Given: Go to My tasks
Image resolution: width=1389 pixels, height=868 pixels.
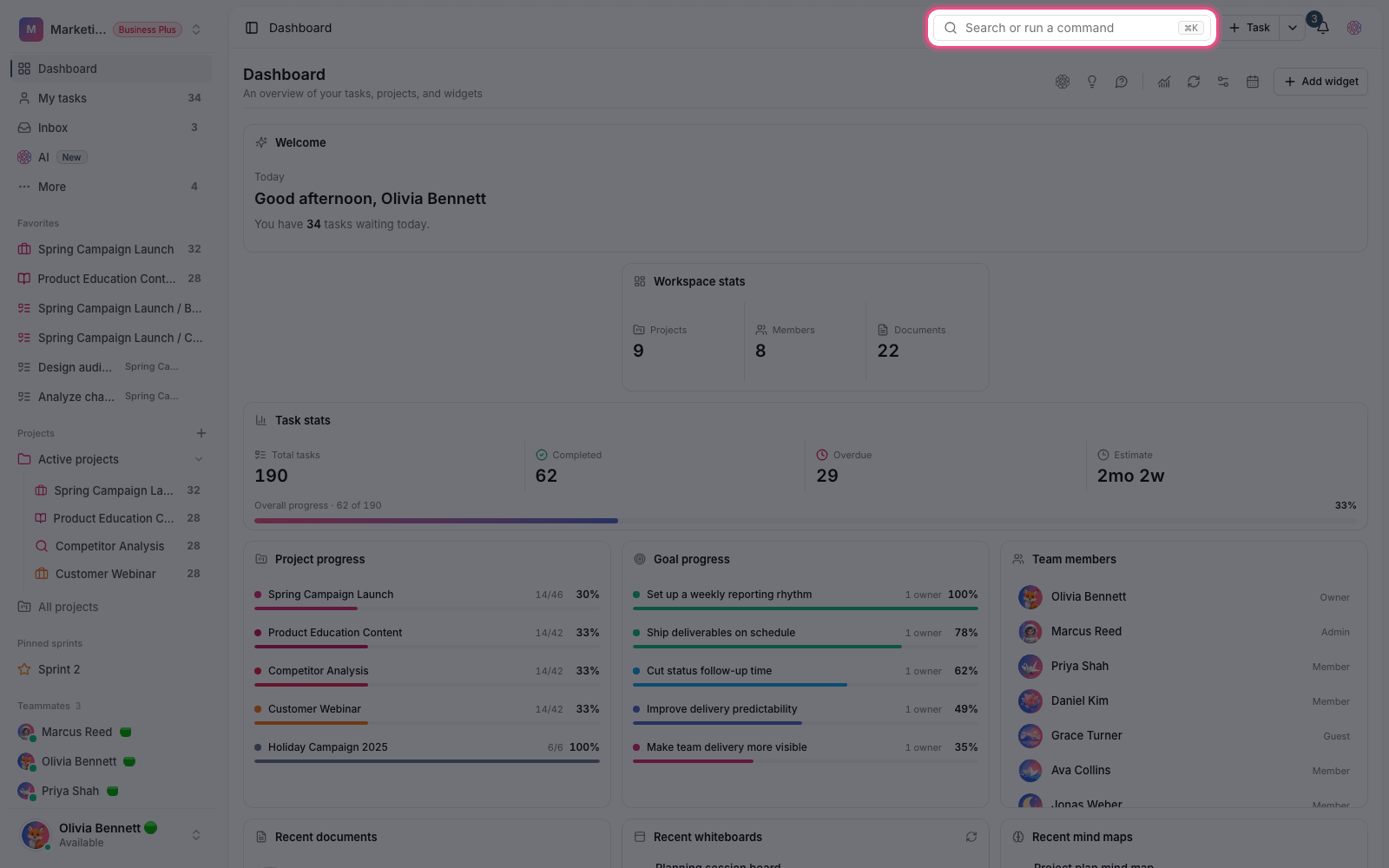Looking at the screenshot, I should pyautogui.click(x=111, y=98).
